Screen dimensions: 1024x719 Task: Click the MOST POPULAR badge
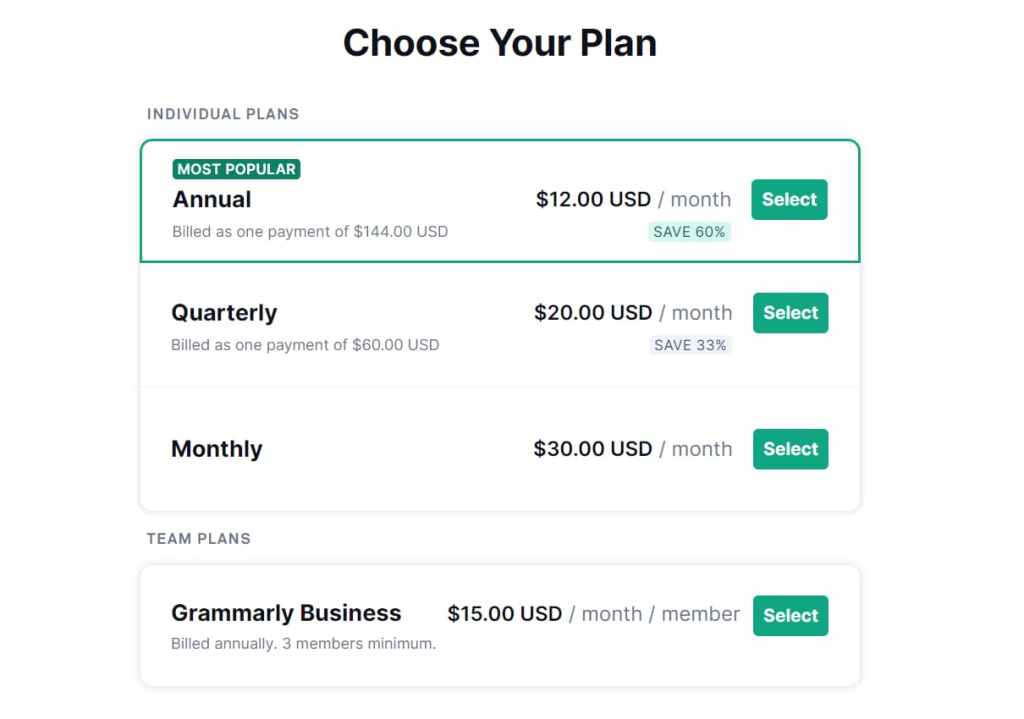[236, 169]
